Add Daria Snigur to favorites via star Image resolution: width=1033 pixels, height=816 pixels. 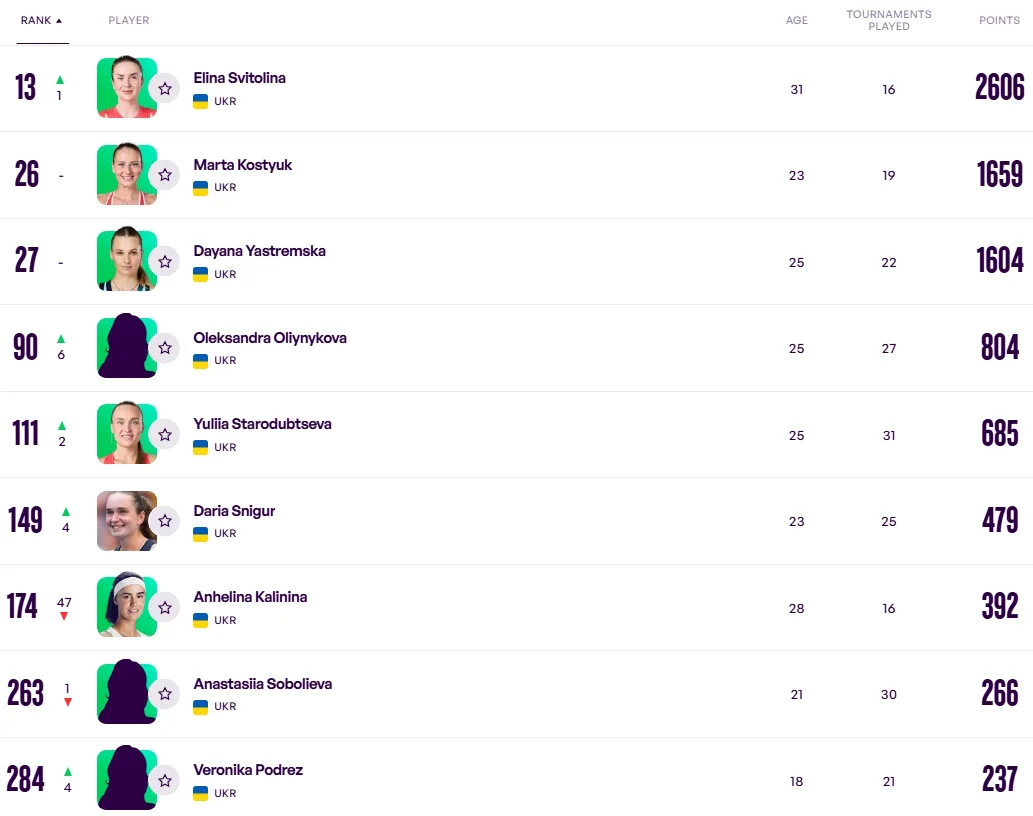coord(165,521)
